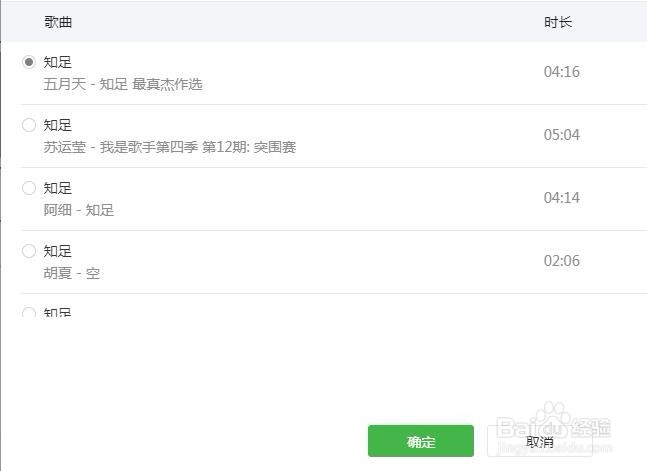Image resolution: width=647 pixels, height=471 pixels.
Task: Click subtitle 五月天 - 知足 最真杰作选
Action: click(x=123, y=84)
